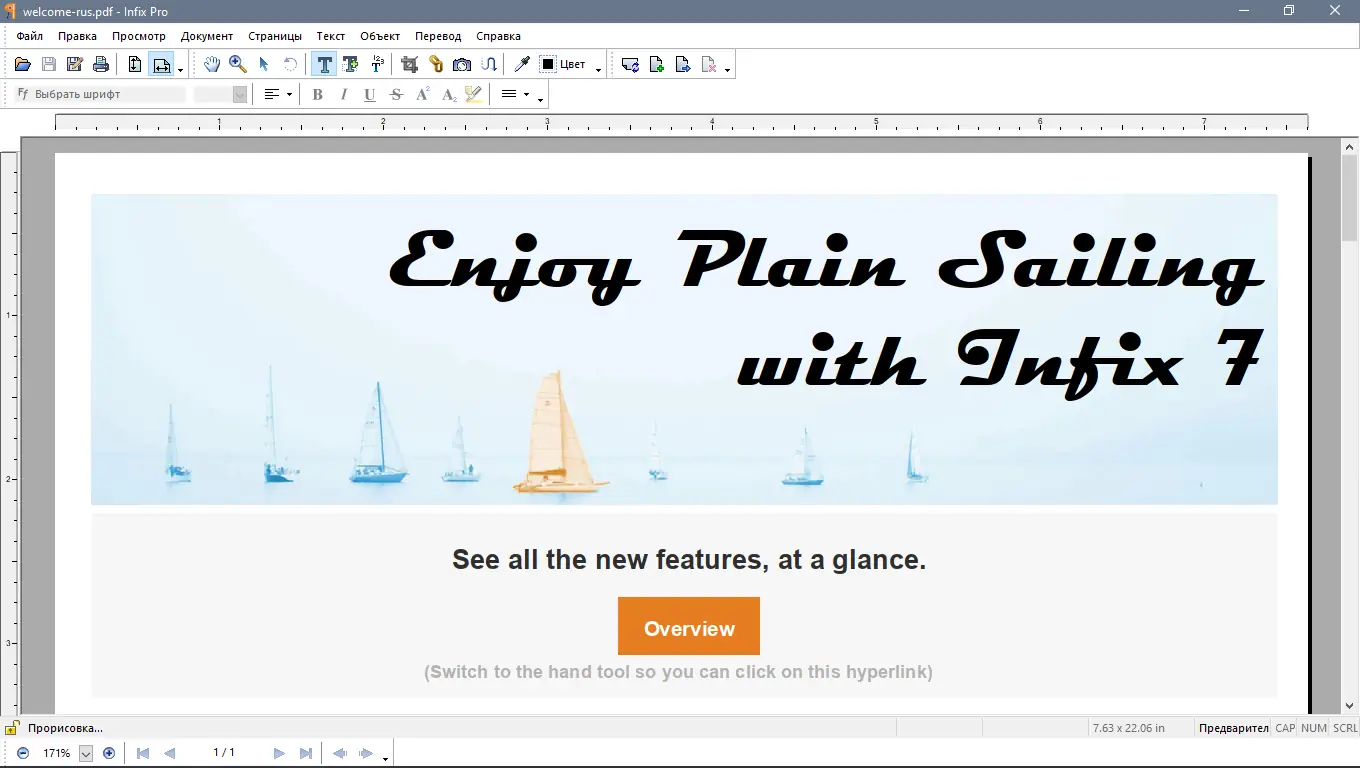Print the document using the printer icon
1360x768 pixels.
click(x=100, y=64)
